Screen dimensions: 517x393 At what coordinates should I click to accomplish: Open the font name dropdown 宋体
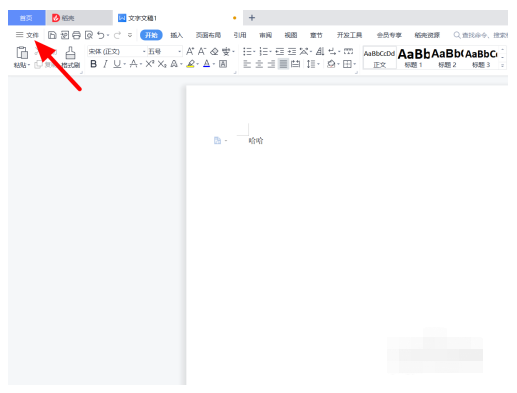click(117, 51)
